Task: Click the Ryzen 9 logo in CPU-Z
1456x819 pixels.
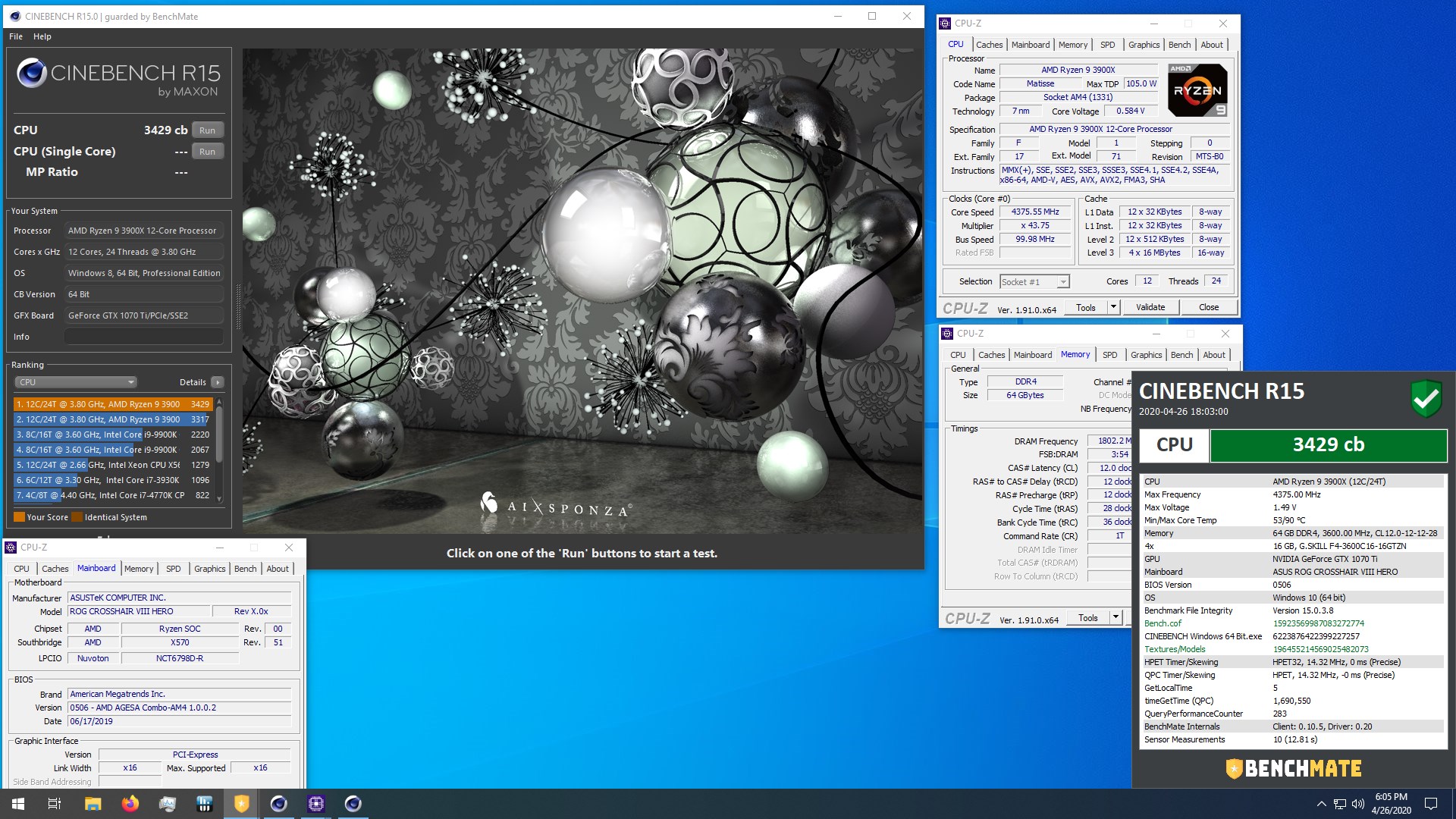Action: (x=1197, y=90)
